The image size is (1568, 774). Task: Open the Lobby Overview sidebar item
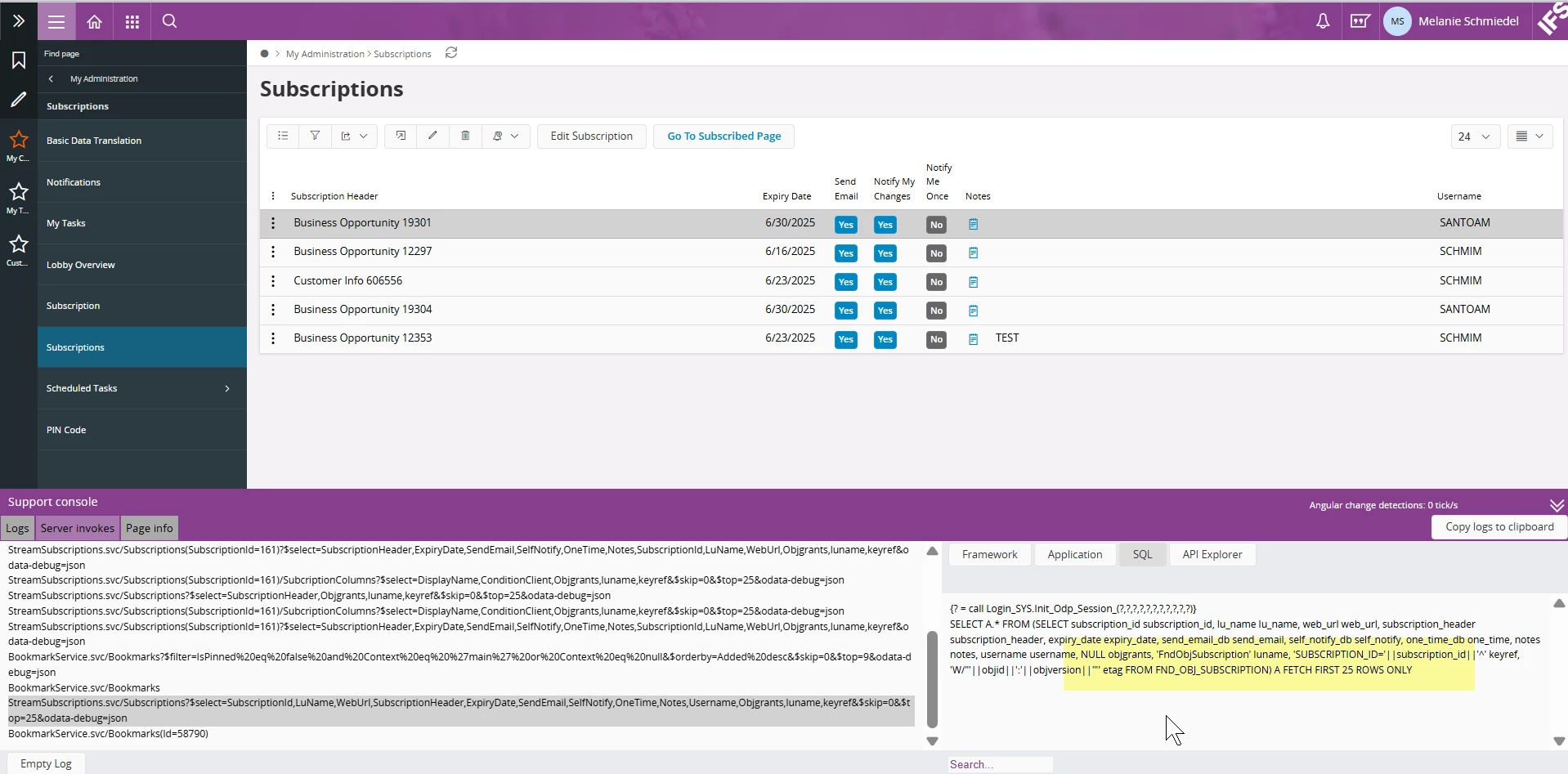(142, 265)
